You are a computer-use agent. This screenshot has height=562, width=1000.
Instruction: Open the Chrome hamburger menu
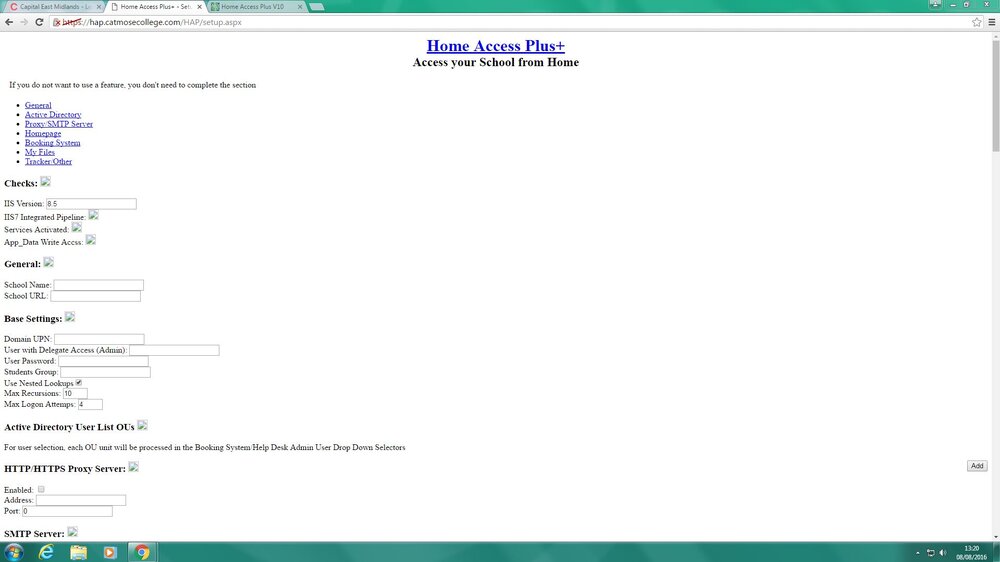pos(992,22)
